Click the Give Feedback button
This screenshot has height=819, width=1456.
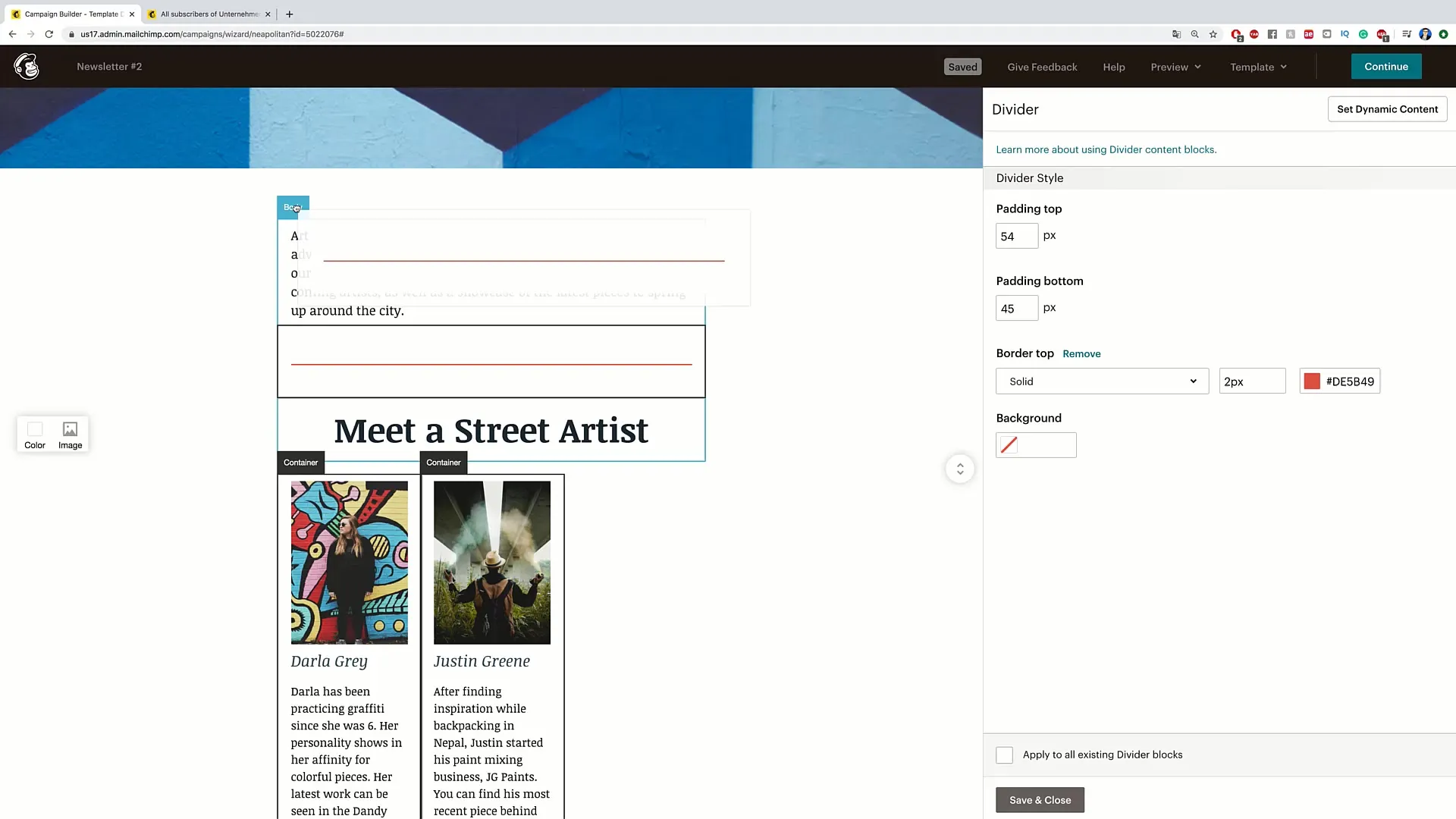(1043, 66)
